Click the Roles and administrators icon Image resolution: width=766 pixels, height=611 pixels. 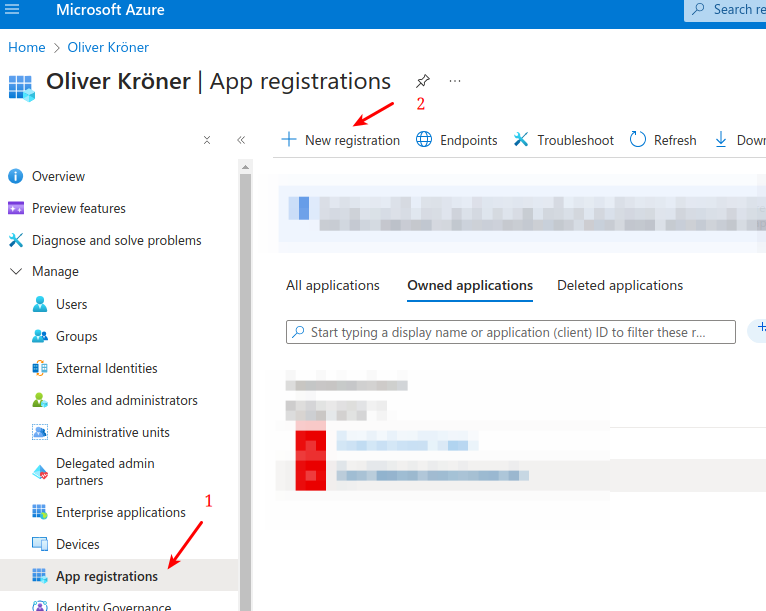pos(40,400)
